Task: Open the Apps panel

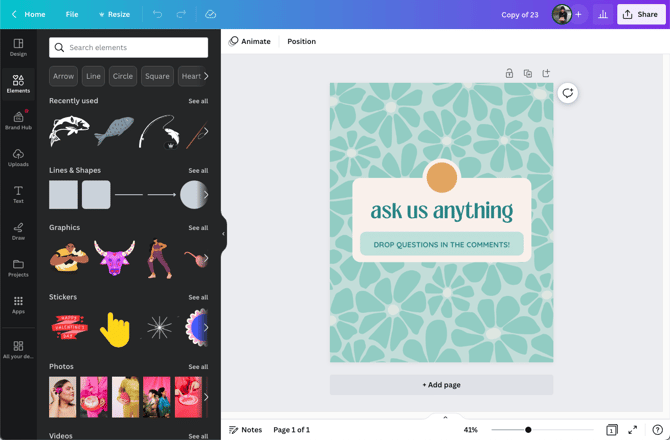Action: click(18, 305)
